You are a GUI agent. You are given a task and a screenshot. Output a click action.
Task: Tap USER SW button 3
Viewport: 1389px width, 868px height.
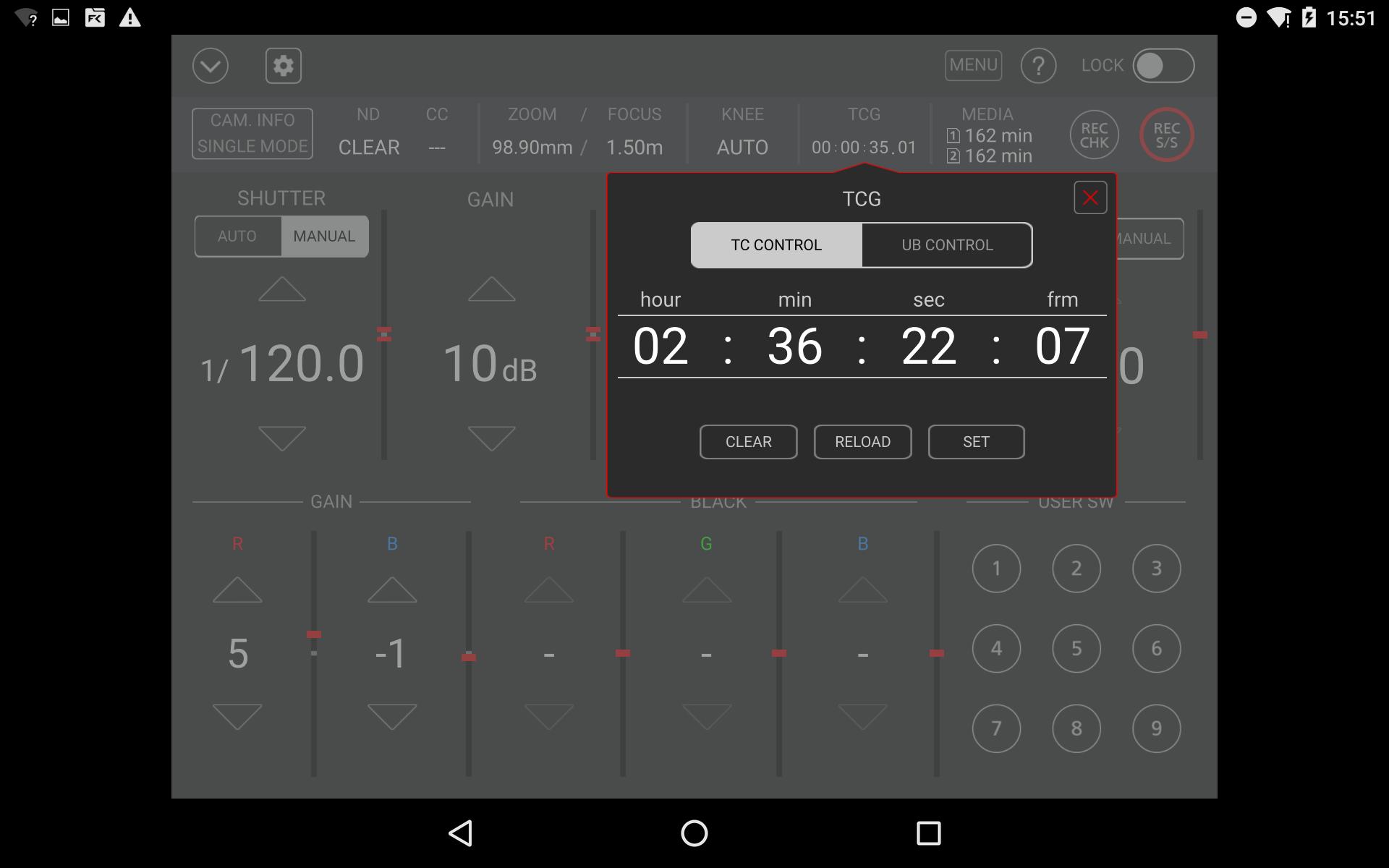tap(1157, 569)
